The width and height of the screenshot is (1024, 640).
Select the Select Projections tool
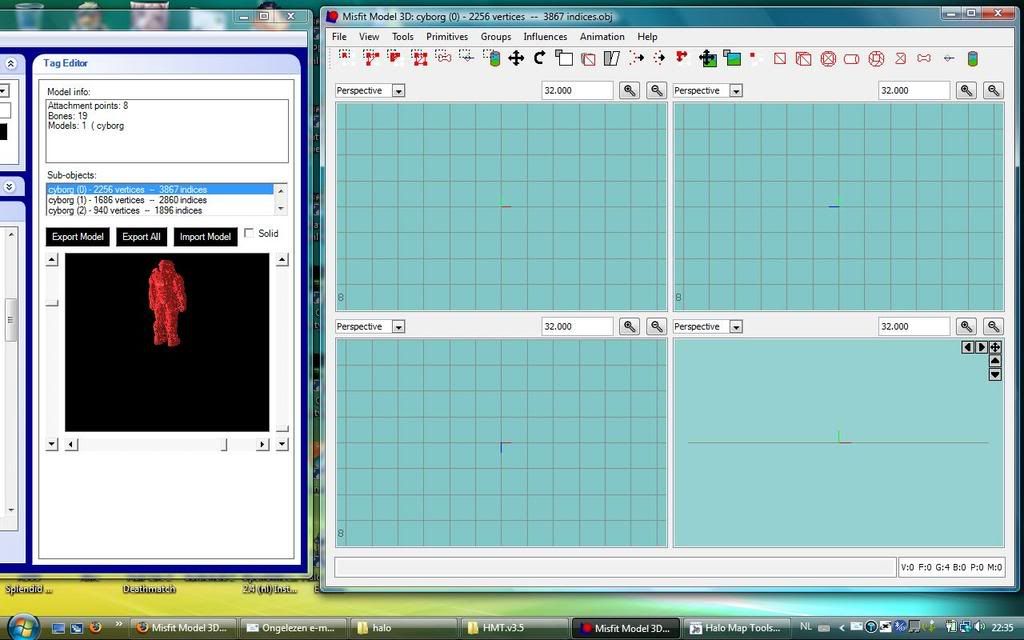[492, 58]
